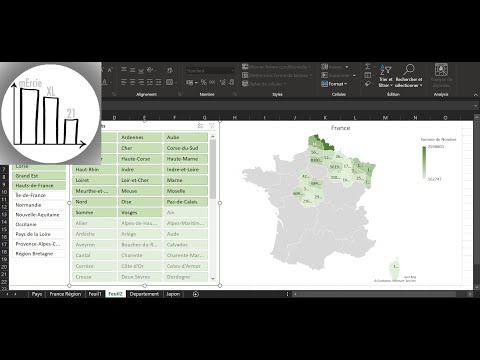
Task: Switch to the Departement sheet tab
Action: click(x=144, y=294)
